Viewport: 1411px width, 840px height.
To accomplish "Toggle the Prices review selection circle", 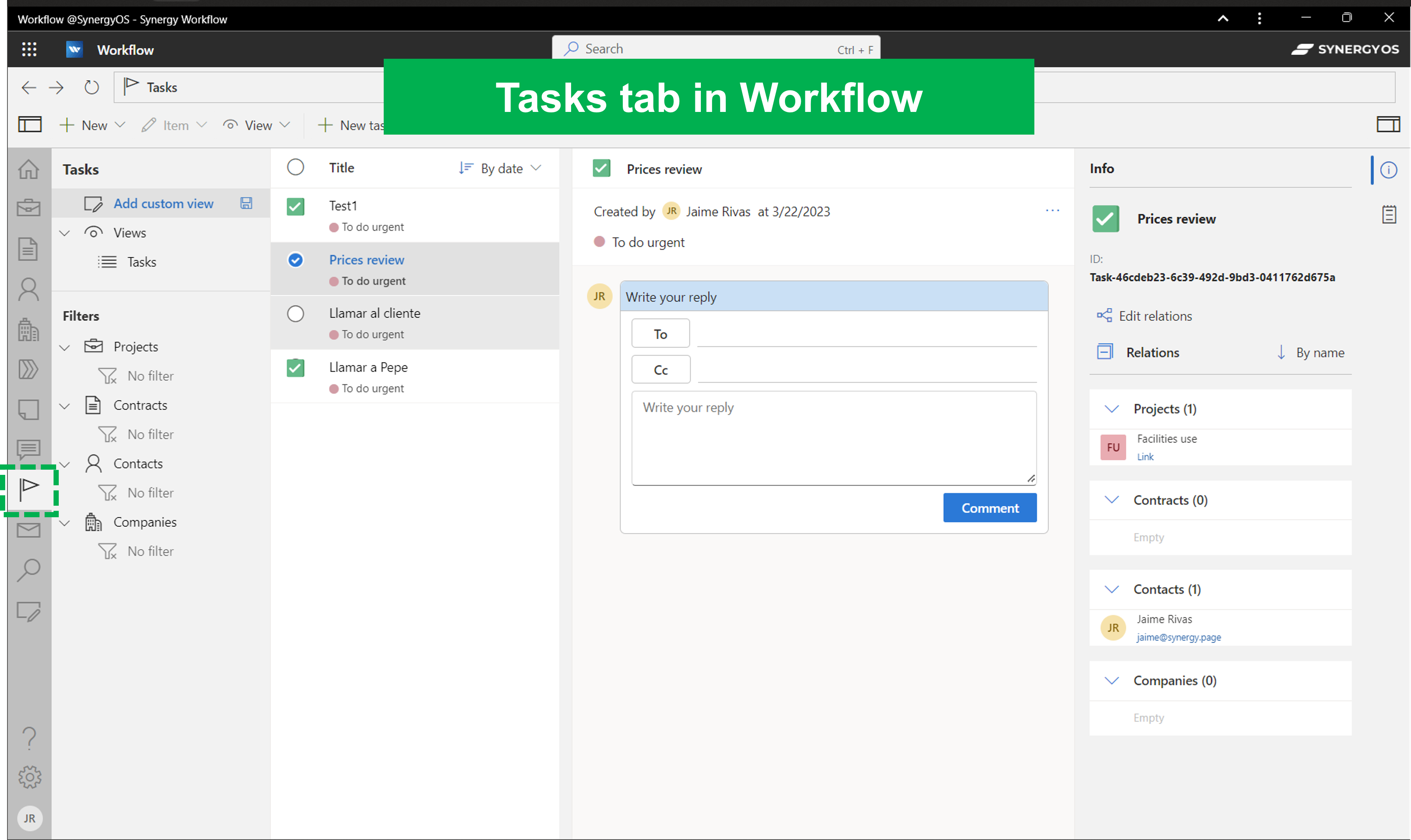I will click(296, 260).
